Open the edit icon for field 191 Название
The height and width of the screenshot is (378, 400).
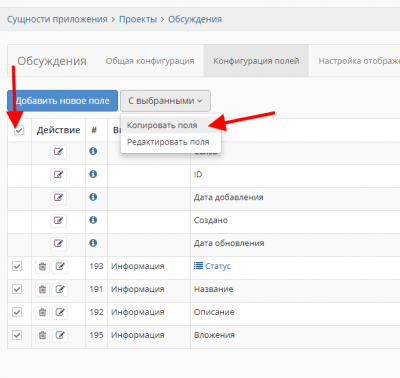point(60,289)
